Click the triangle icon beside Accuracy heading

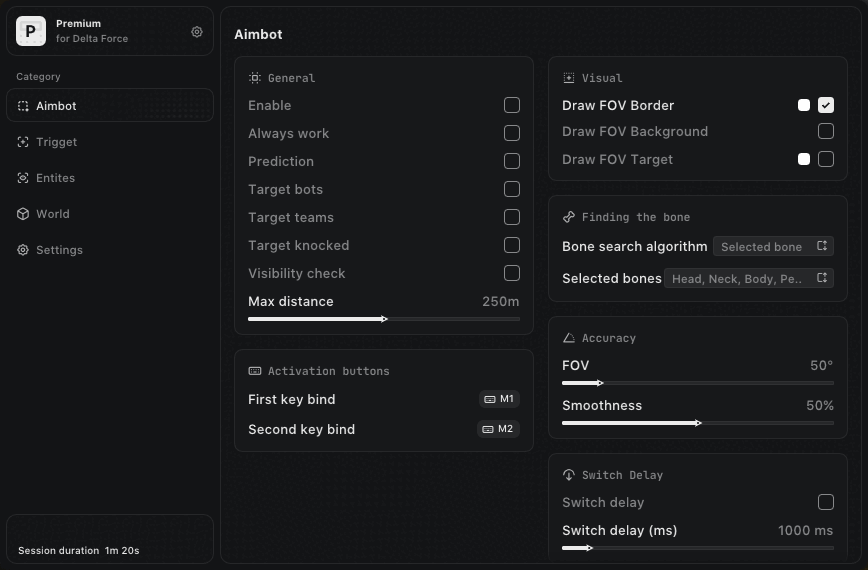(x=569, y=338)
